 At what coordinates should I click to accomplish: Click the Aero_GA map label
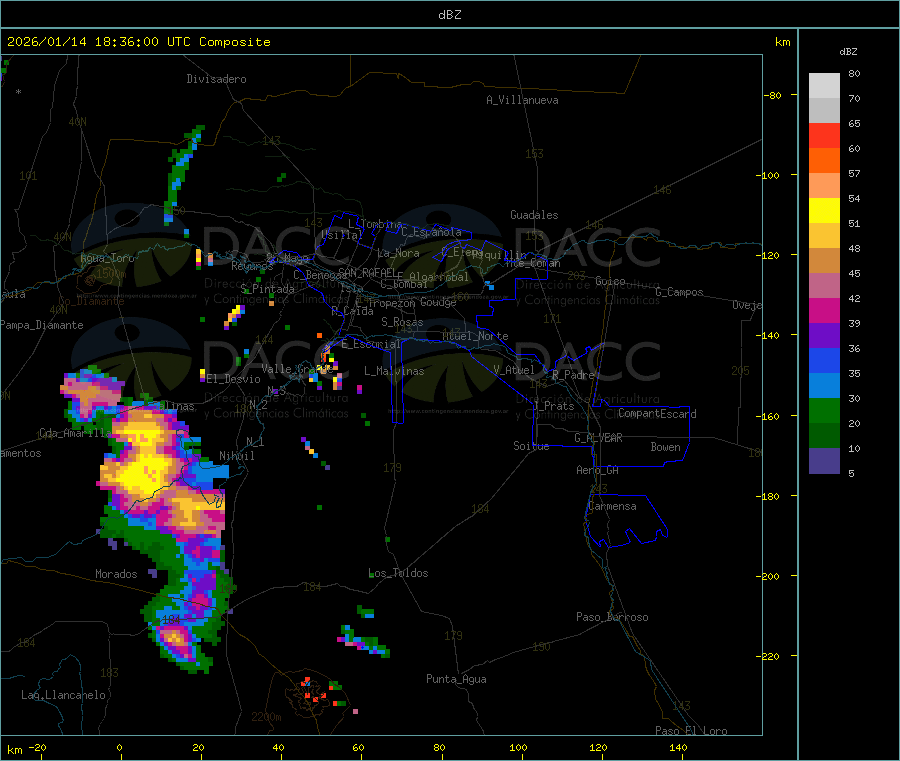(x=598, y=470)
